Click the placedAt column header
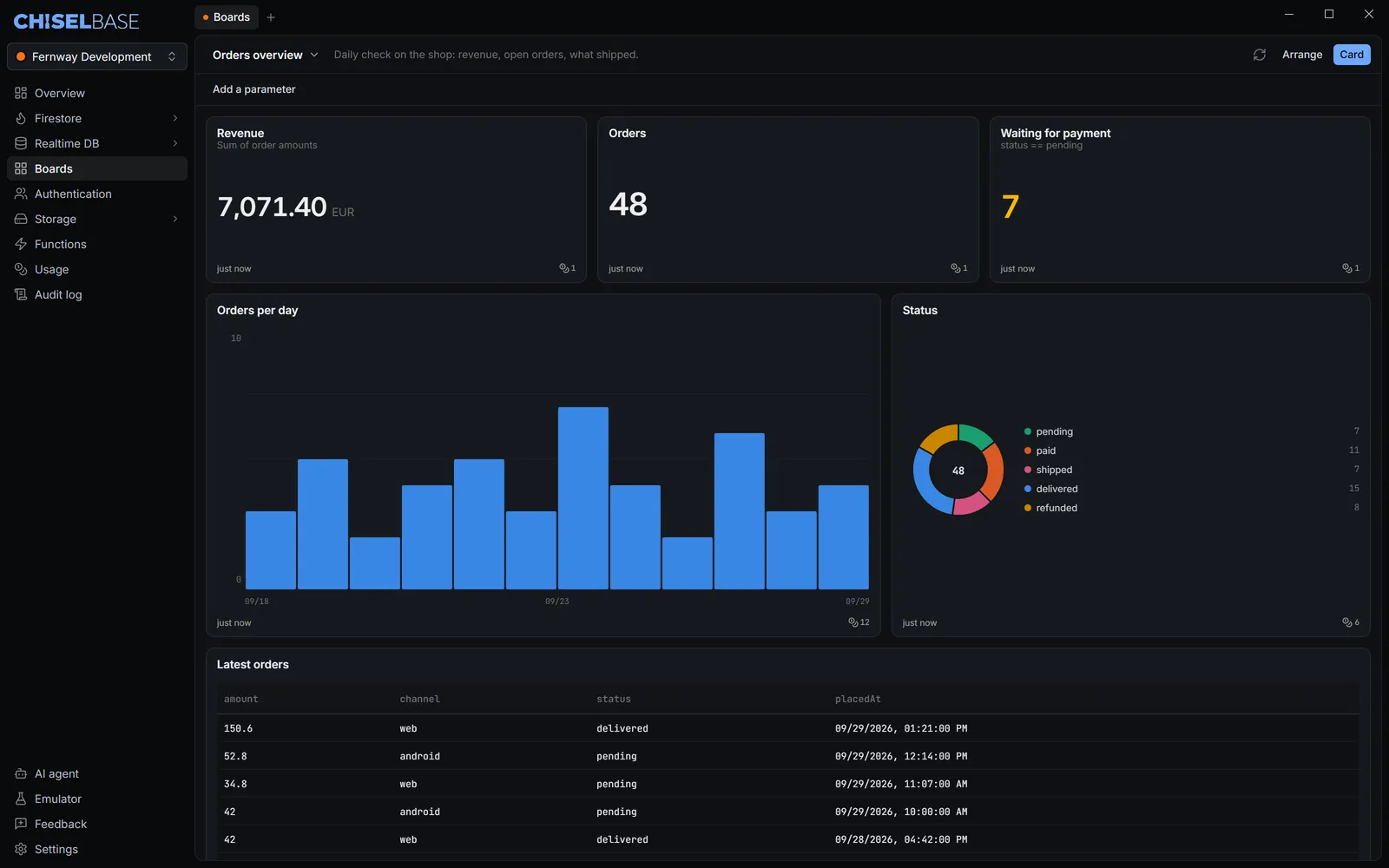Screen dimensions: 1389x868 (858, 699)
